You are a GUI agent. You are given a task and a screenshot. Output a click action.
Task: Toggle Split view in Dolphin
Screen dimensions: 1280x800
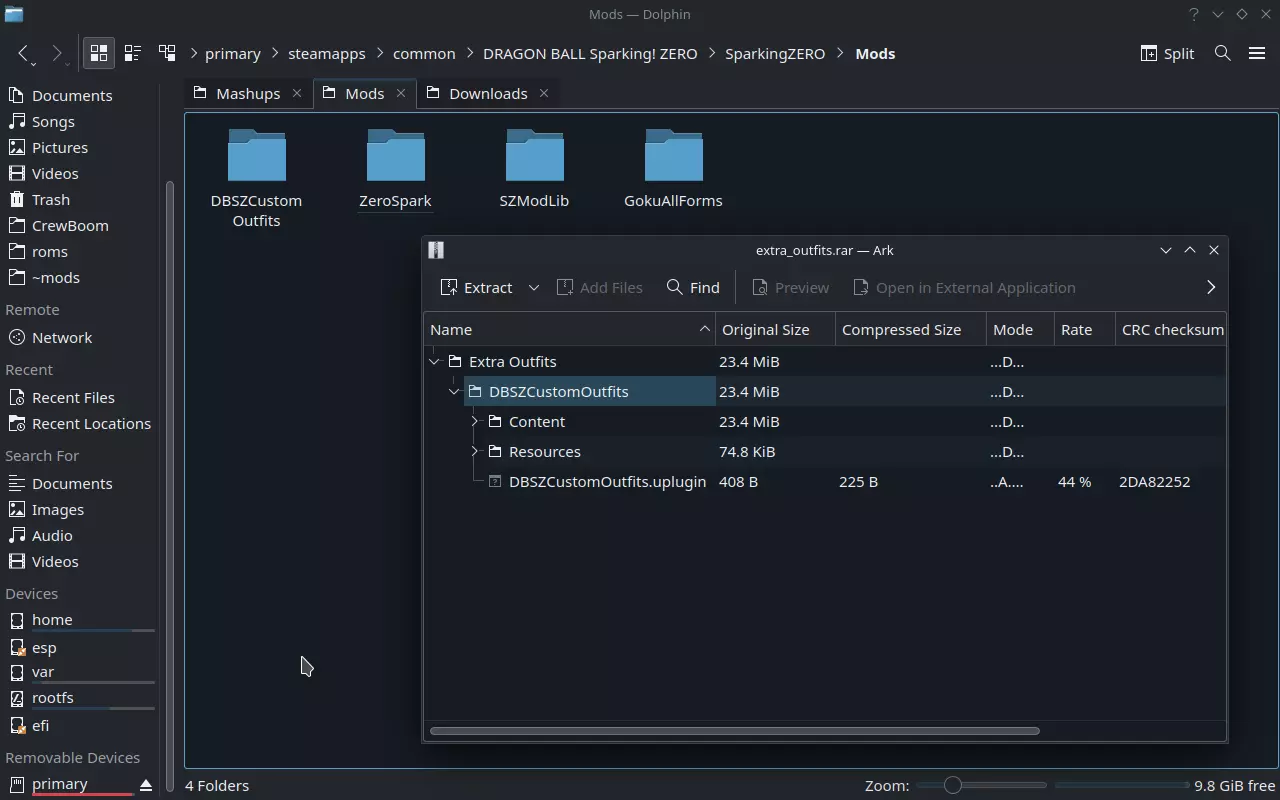(1167, 53)
